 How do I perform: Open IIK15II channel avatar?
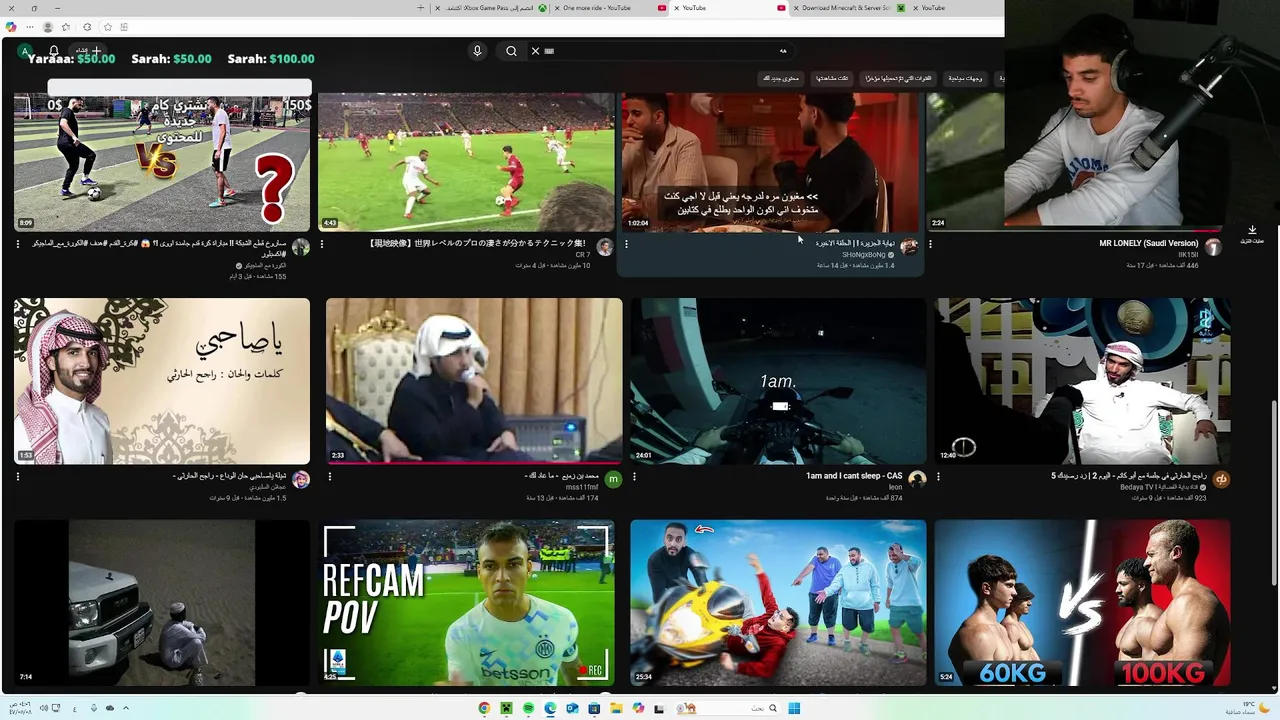point(1213,247)
